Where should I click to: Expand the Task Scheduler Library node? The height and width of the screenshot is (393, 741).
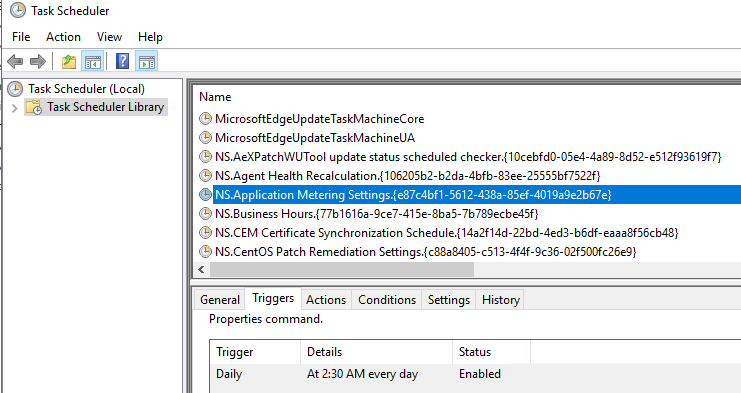(14, 108)
